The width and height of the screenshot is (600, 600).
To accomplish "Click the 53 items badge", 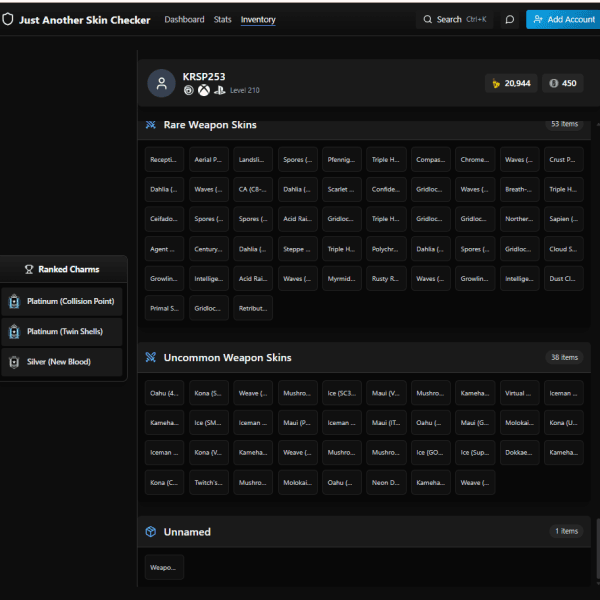I will click(x=564, y=124).
